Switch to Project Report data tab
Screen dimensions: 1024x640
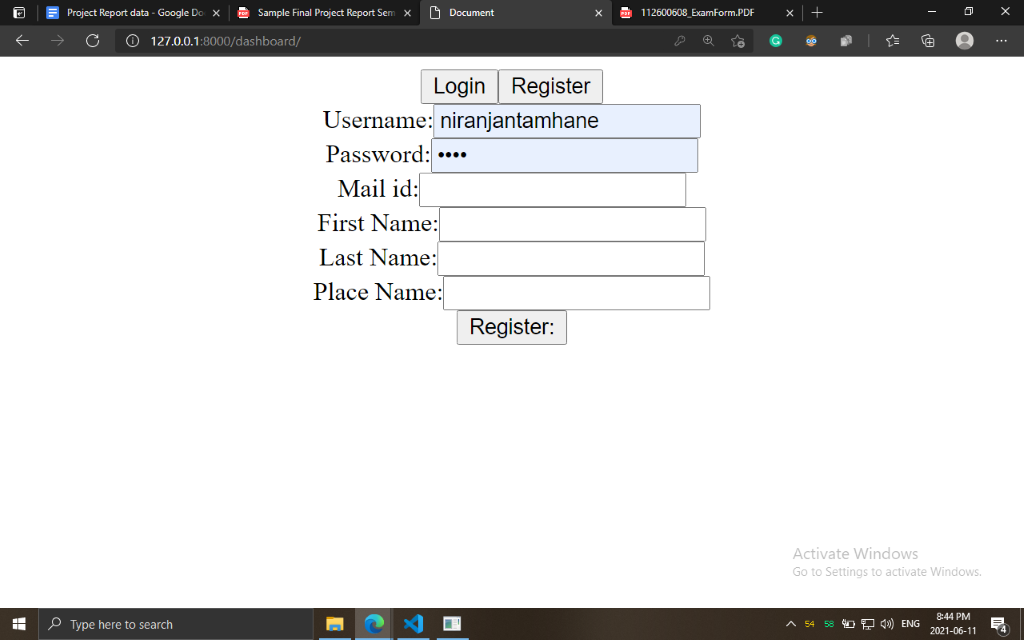(x=130, y=13)
